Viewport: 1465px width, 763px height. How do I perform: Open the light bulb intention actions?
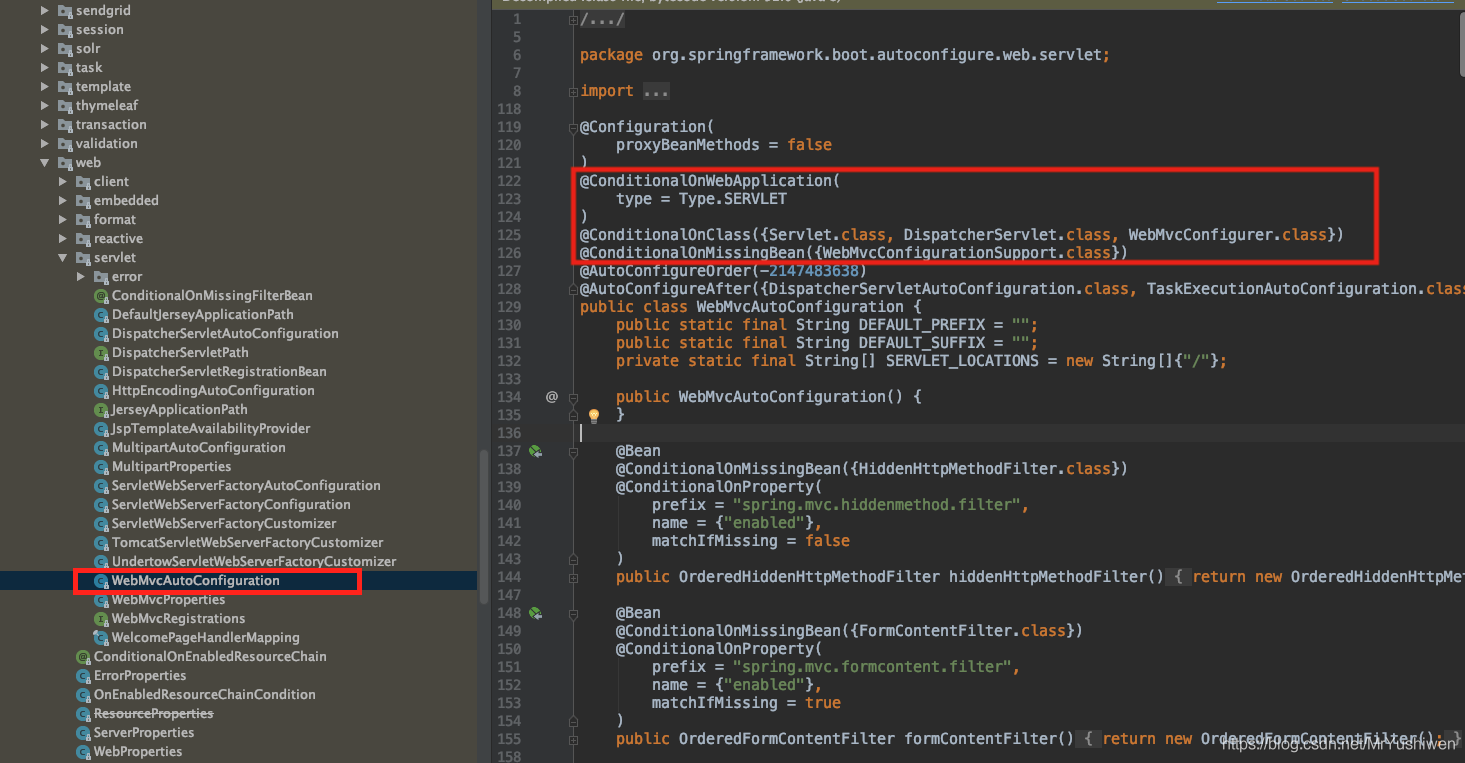593,415
